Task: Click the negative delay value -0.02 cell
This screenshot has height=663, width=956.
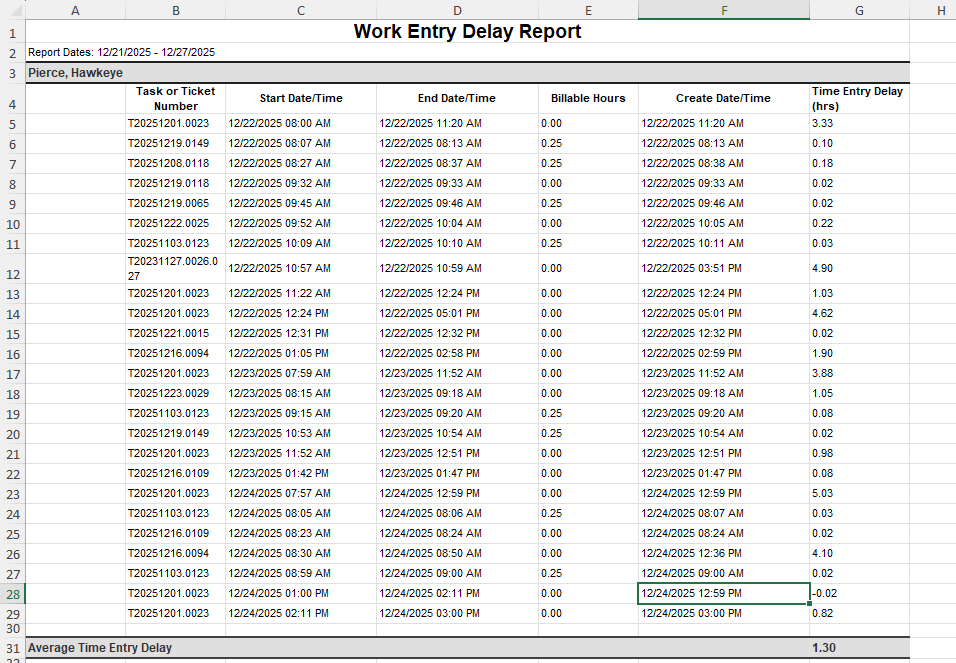Action: click(857, 593)
